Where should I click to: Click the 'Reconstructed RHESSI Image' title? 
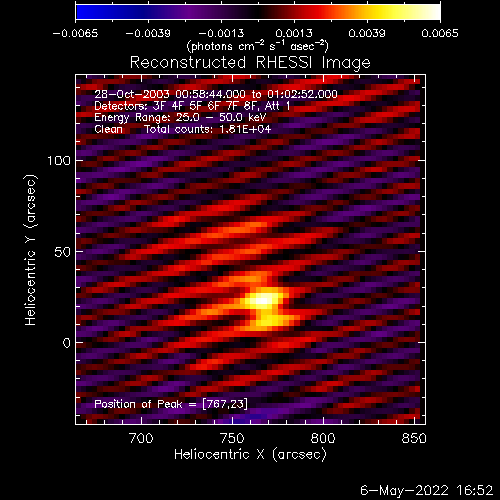(x=250, y=63)
